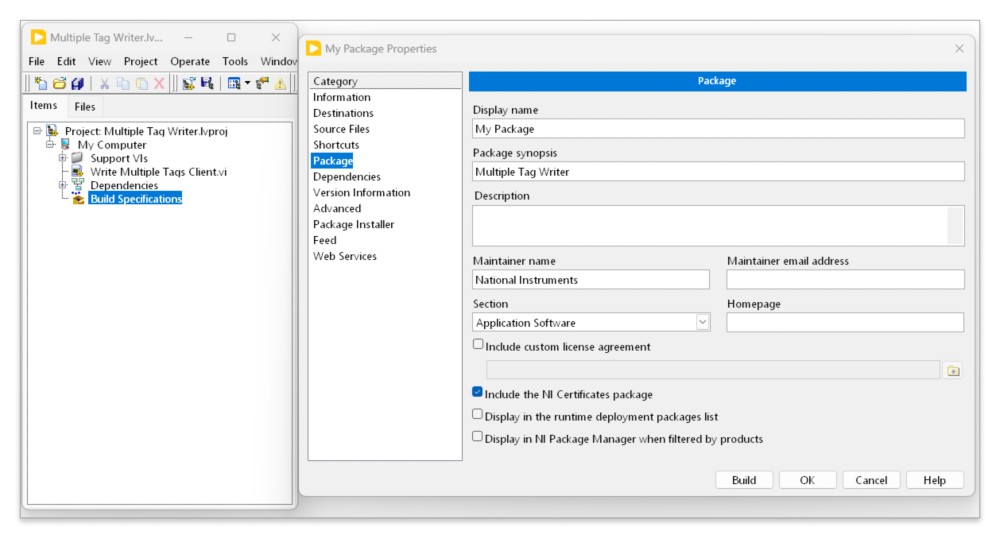Click the Maintainer email address field
The height and width of the screenshot is (539, 1000).
(845, 279)
